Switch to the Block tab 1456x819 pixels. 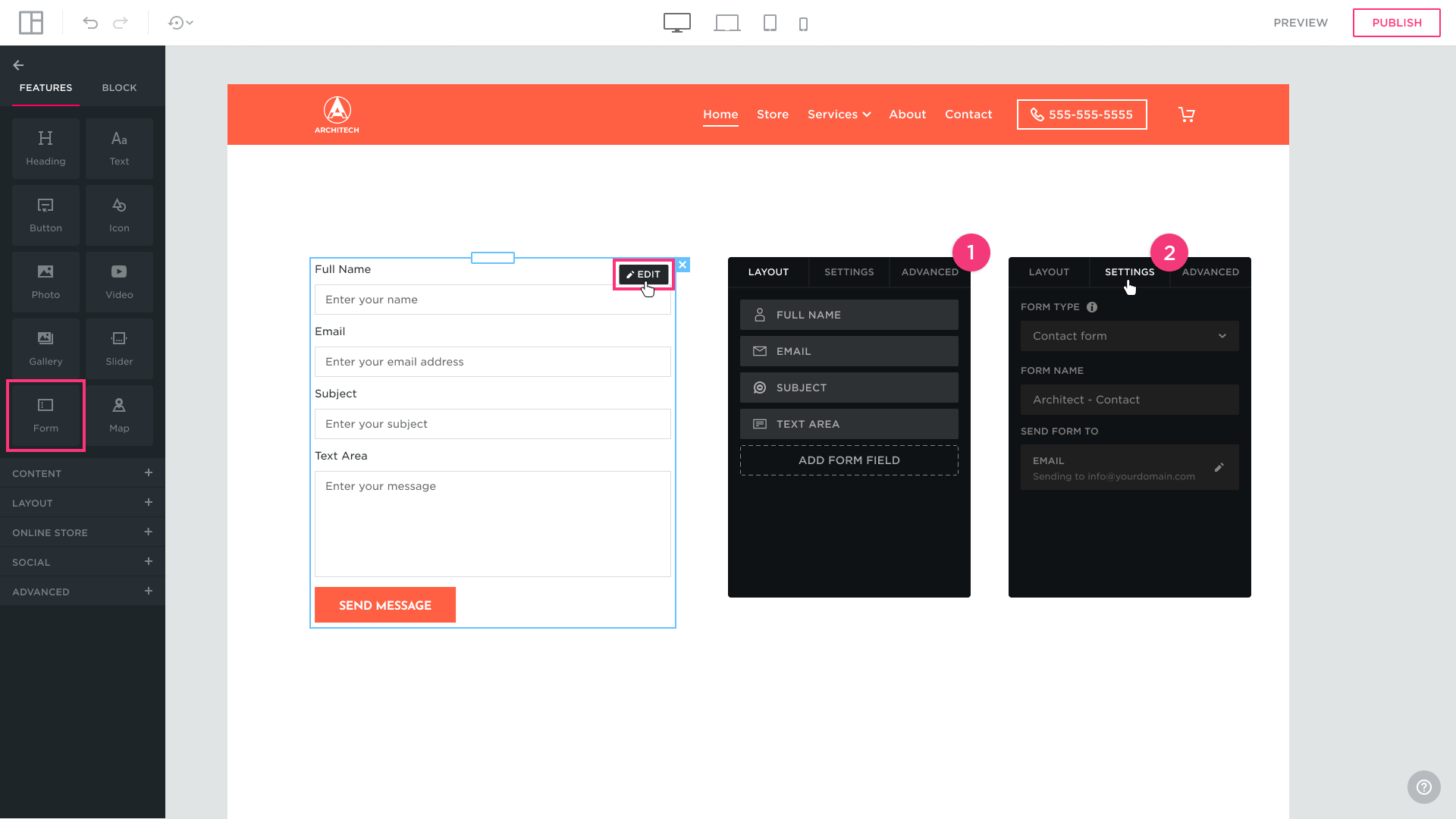[119, 88]
